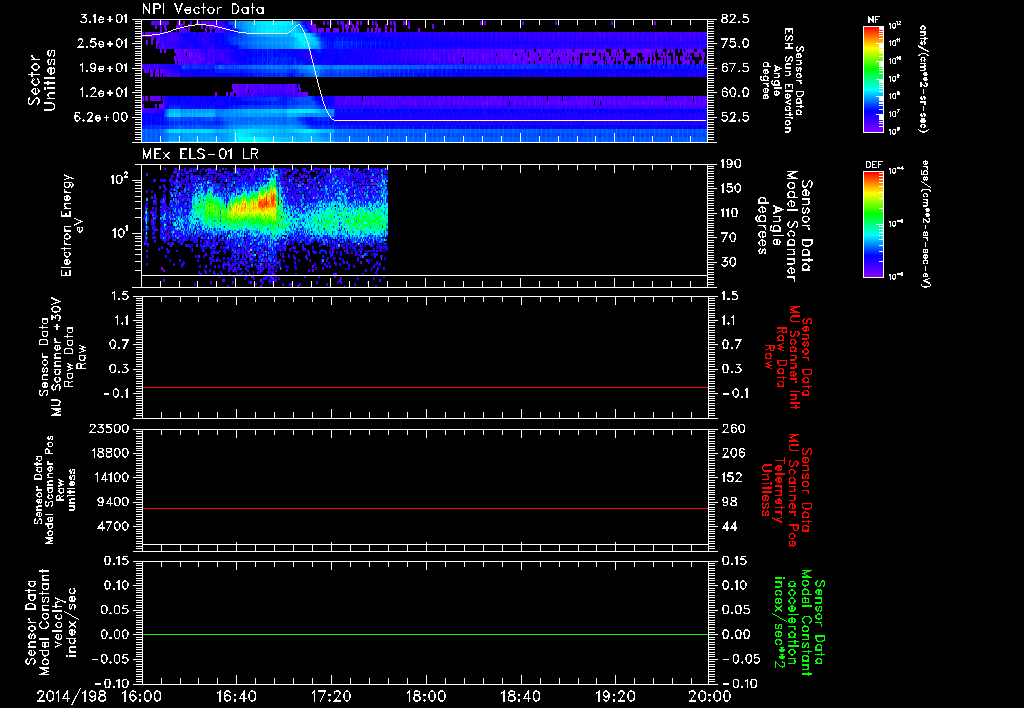Click the 260 telemetry tick value
The image size is (1024, 708).
[733, 428]
